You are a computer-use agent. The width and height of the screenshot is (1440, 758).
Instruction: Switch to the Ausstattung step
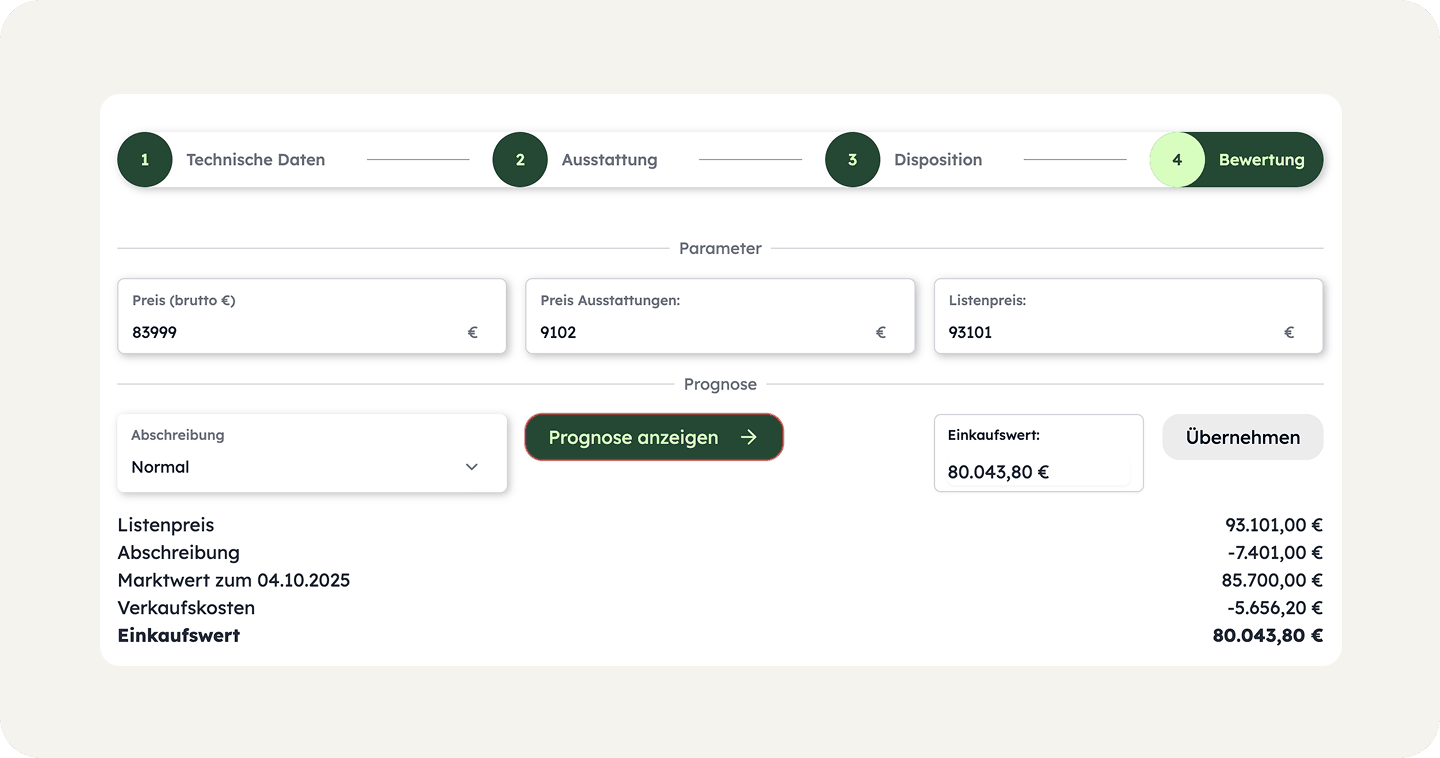[x=609, y=160]
